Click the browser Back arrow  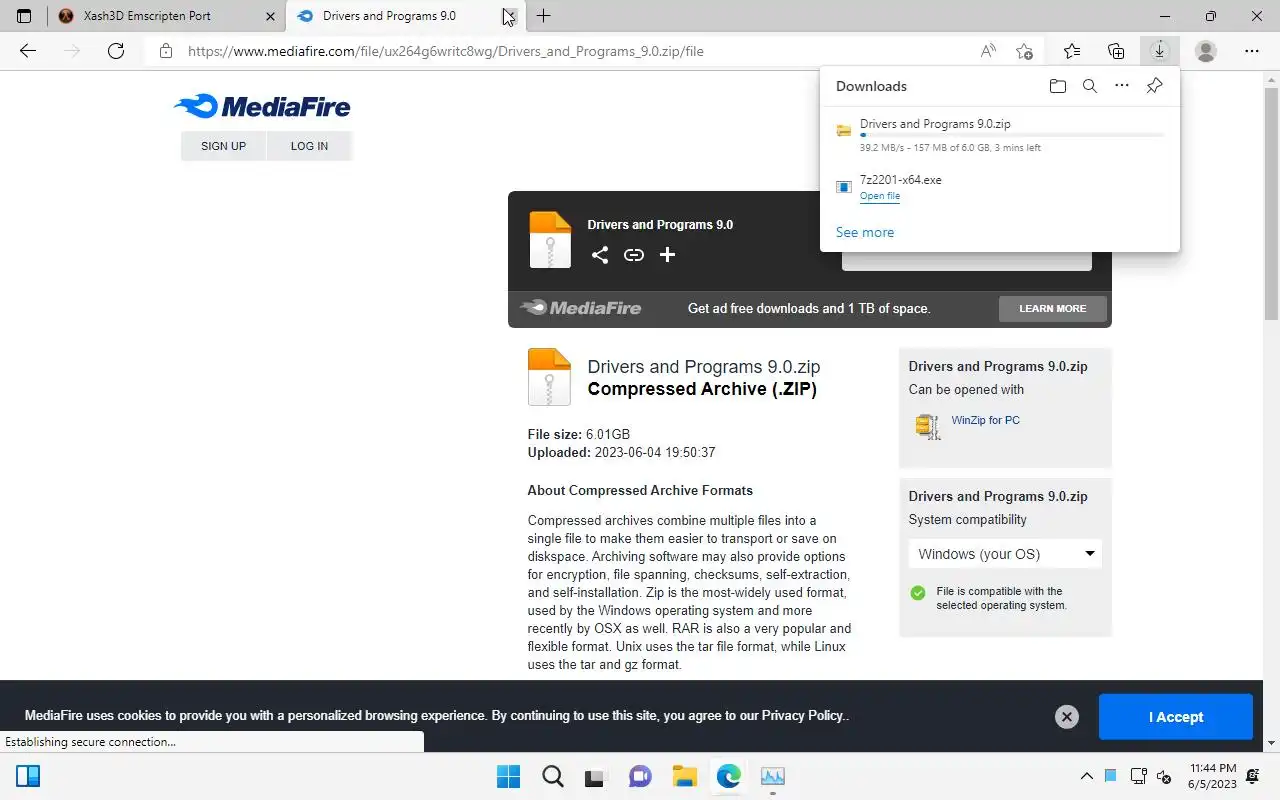point(28,51)
